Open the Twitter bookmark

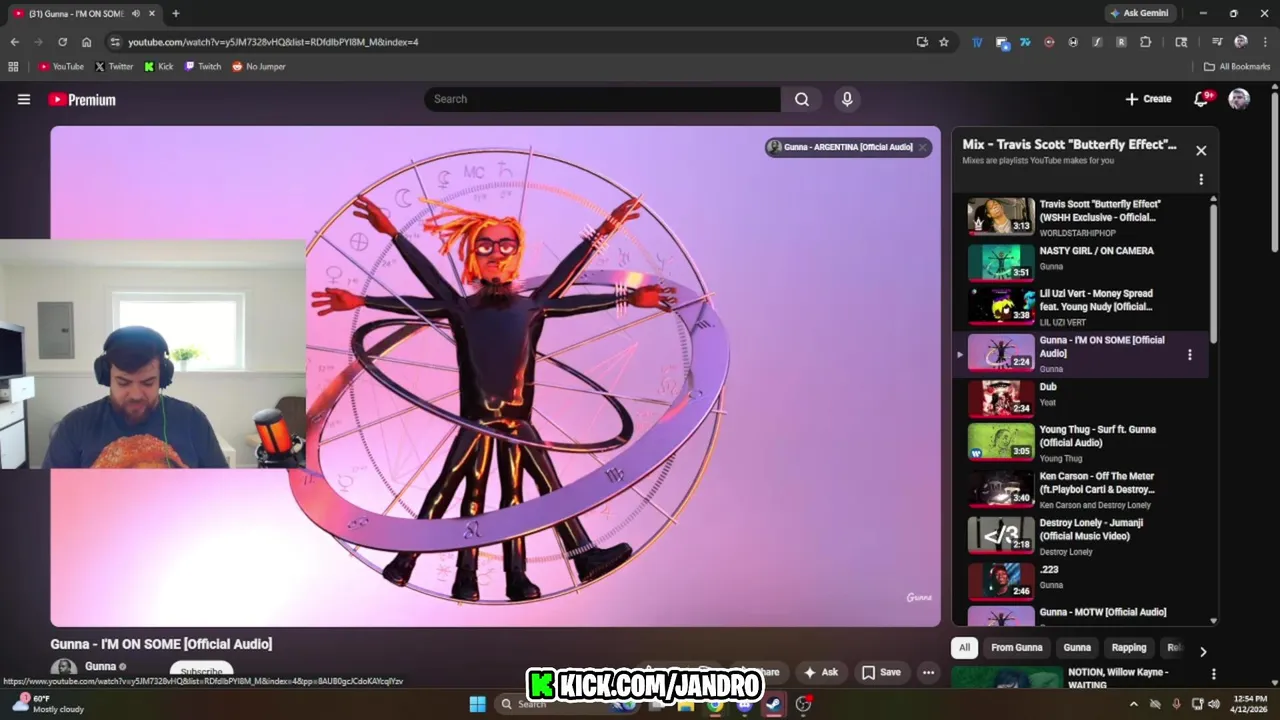coord(114,67)
